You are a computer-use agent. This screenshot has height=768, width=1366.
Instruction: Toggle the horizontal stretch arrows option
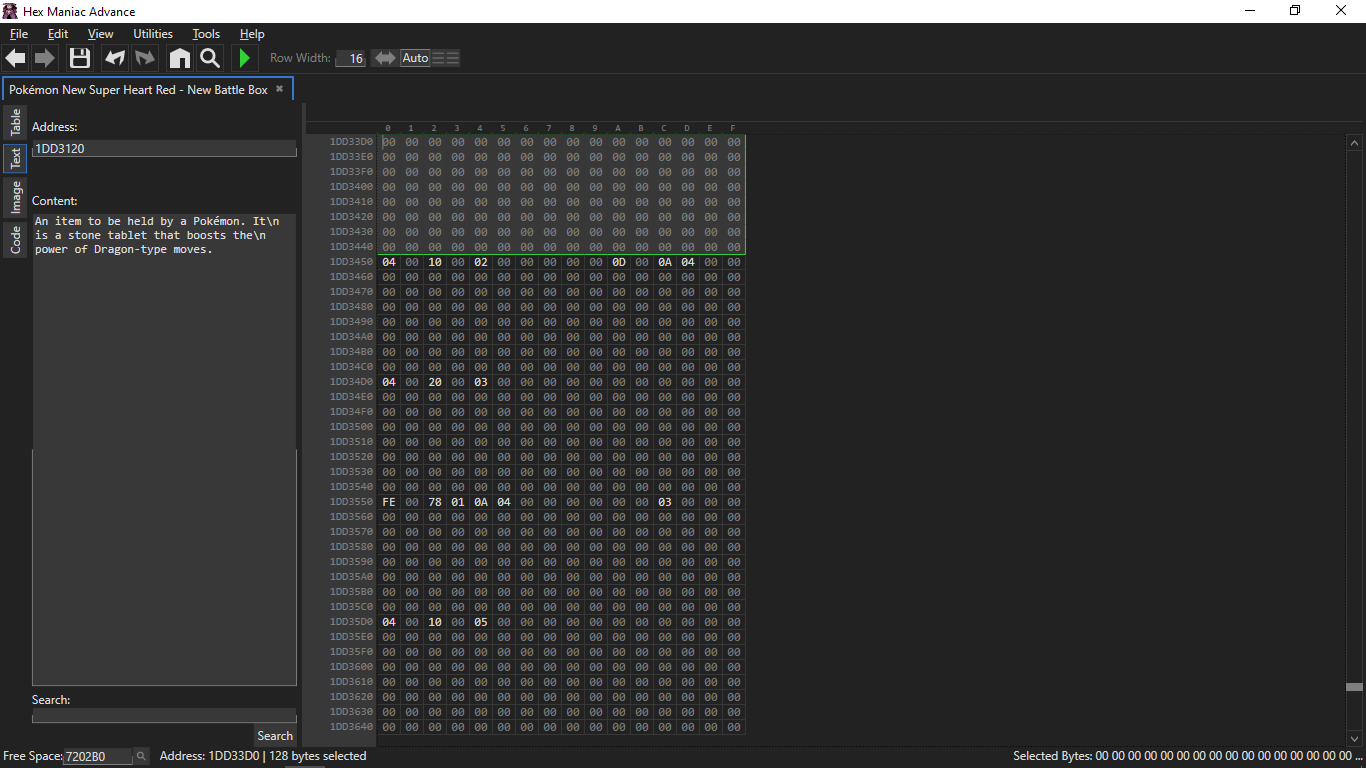(385, 58)
